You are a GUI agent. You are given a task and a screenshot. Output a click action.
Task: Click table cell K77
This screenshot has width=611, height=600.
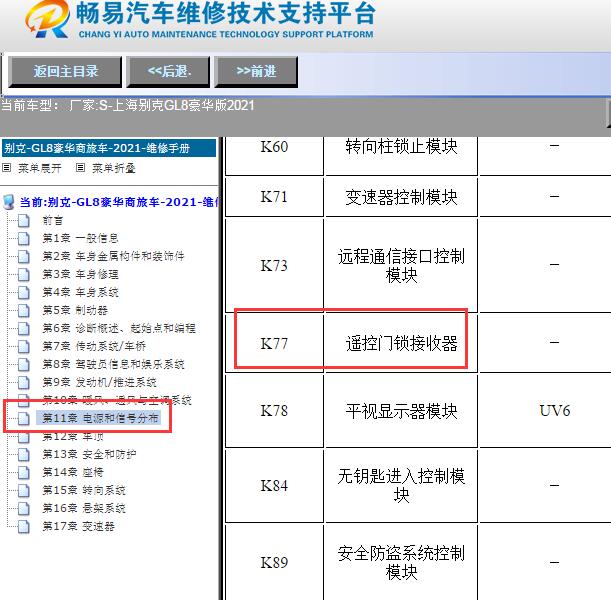point(274,343)
